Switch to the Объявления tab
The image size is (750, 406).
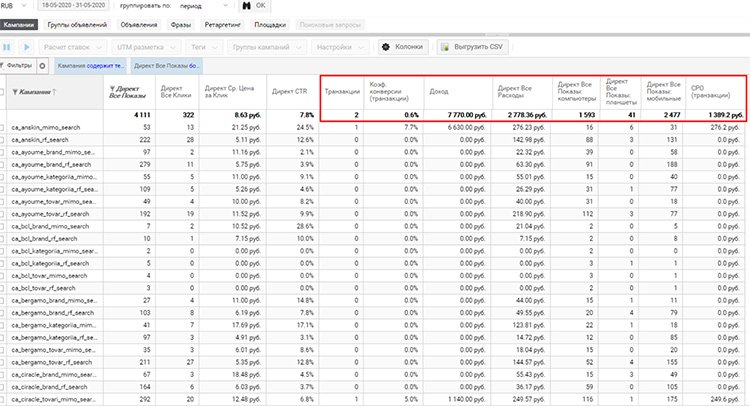pyautogui.click(x=139, y=24)
